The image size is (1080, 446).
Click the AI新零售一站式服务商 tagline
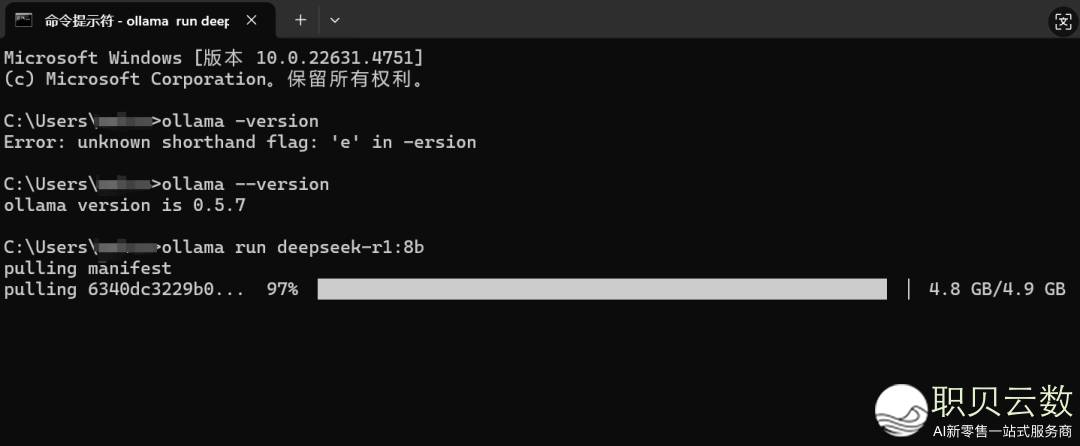coord(1003,432)
